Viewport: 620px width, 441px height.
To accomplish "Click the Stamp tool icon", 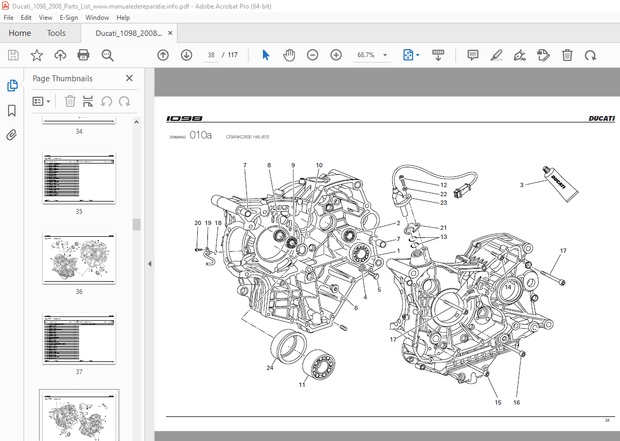I will 543,55.
